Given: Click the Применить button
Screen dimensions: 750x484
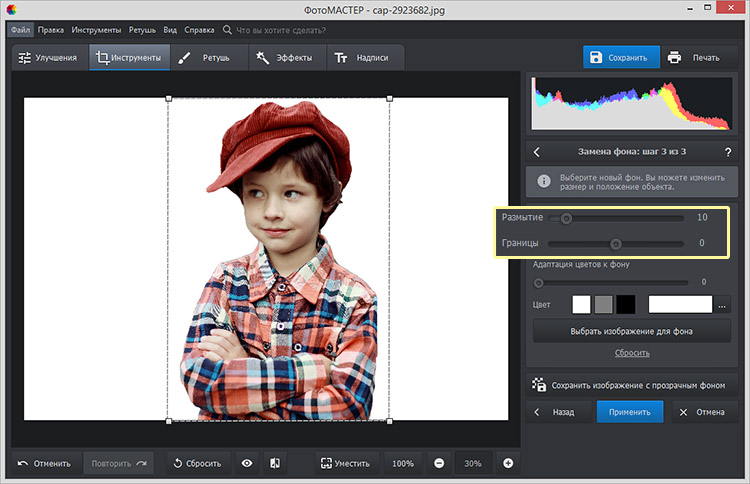Looking at the screenshot, I should click(629, 411).
